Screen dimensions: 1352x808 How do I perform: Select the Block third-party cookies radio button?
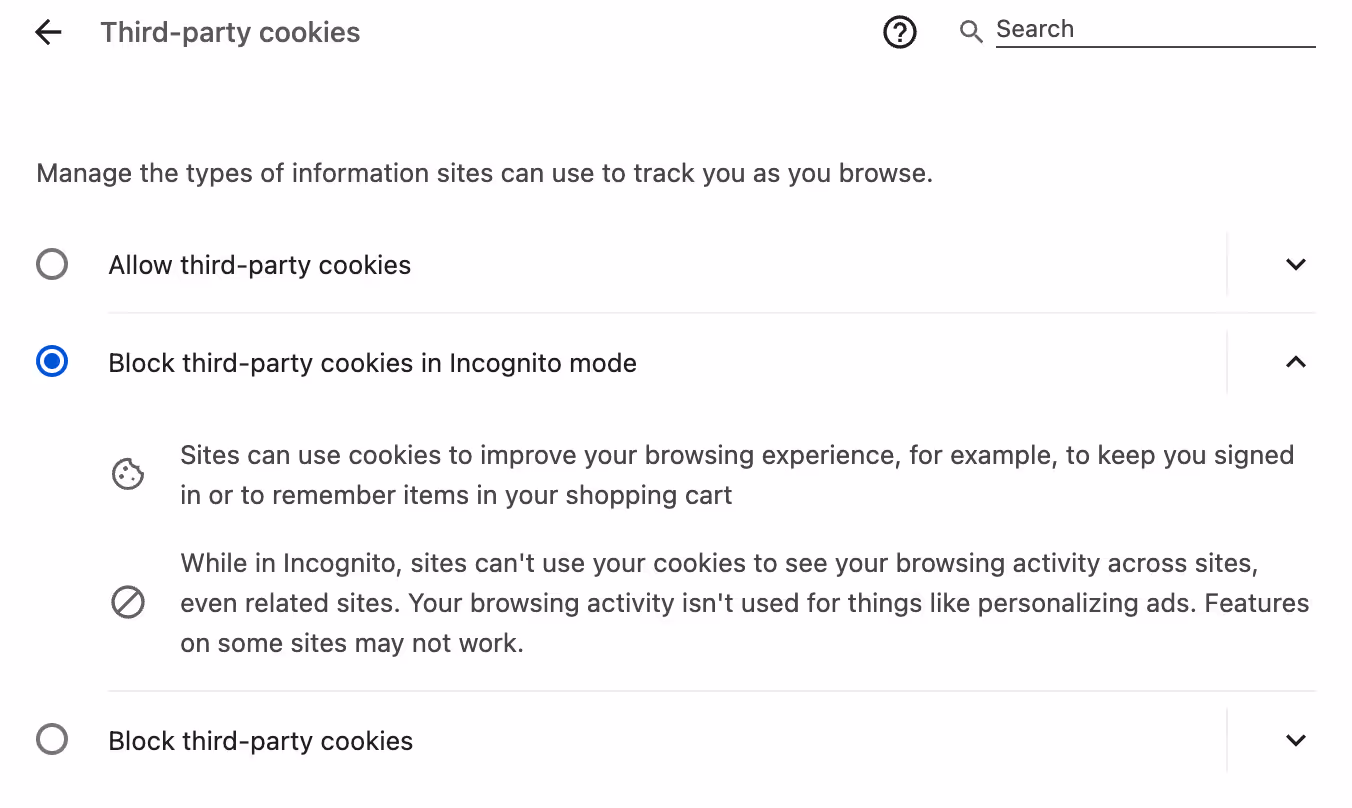[x=52, y=739]
